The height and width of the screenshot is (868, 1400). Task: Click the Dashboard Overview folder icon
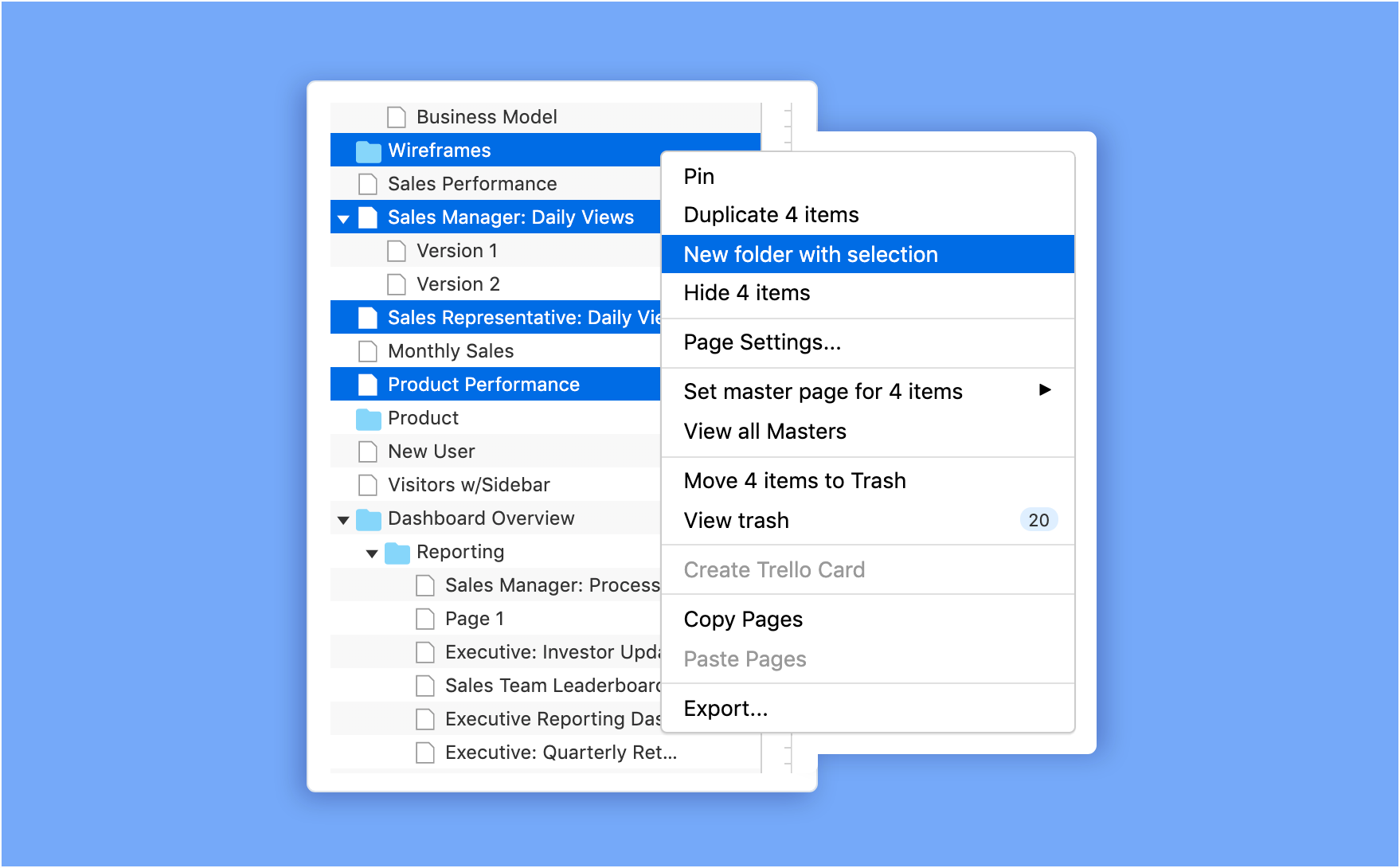368,519
